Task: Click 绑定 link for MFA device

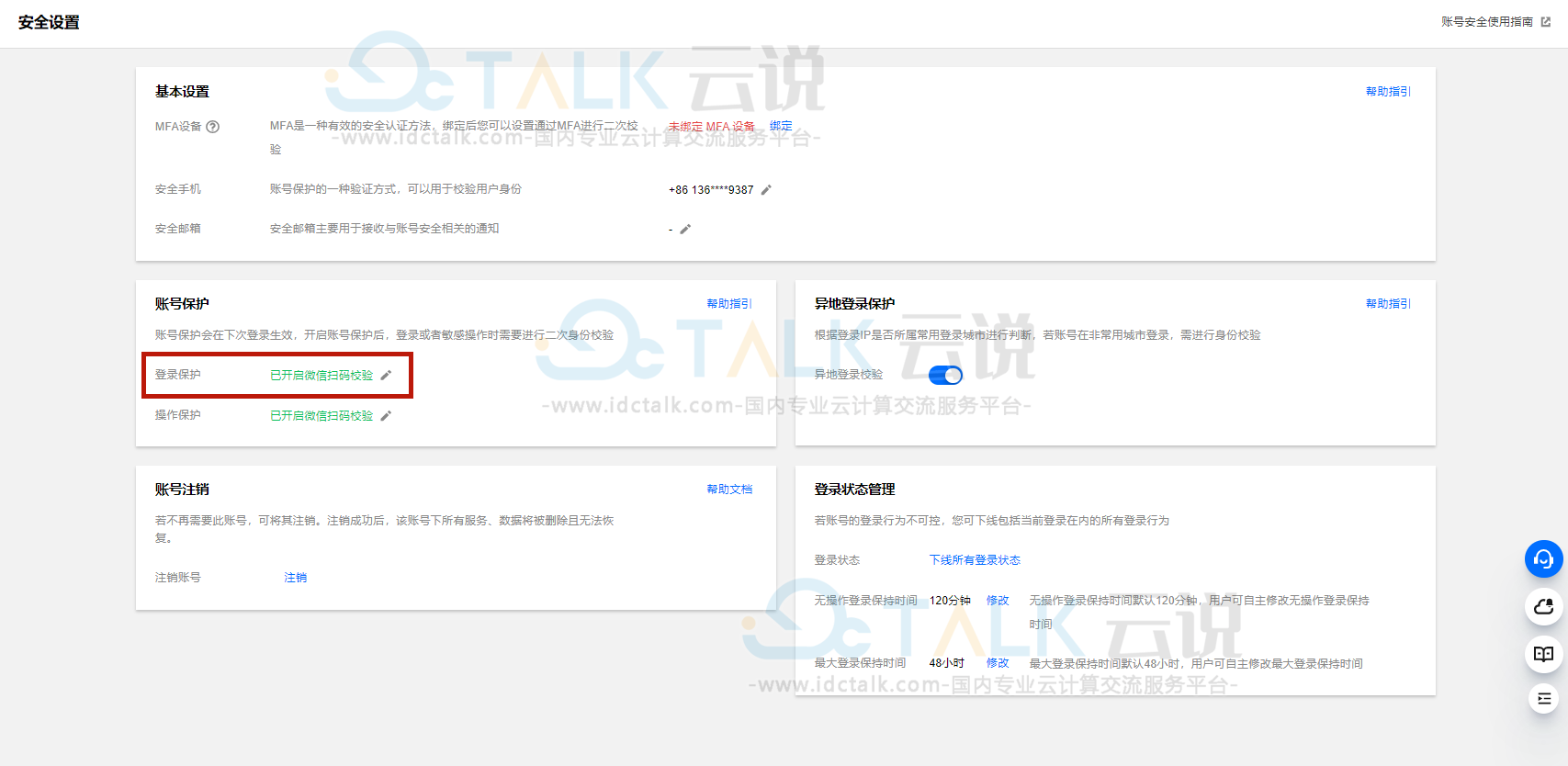Action: coord(781,126)
